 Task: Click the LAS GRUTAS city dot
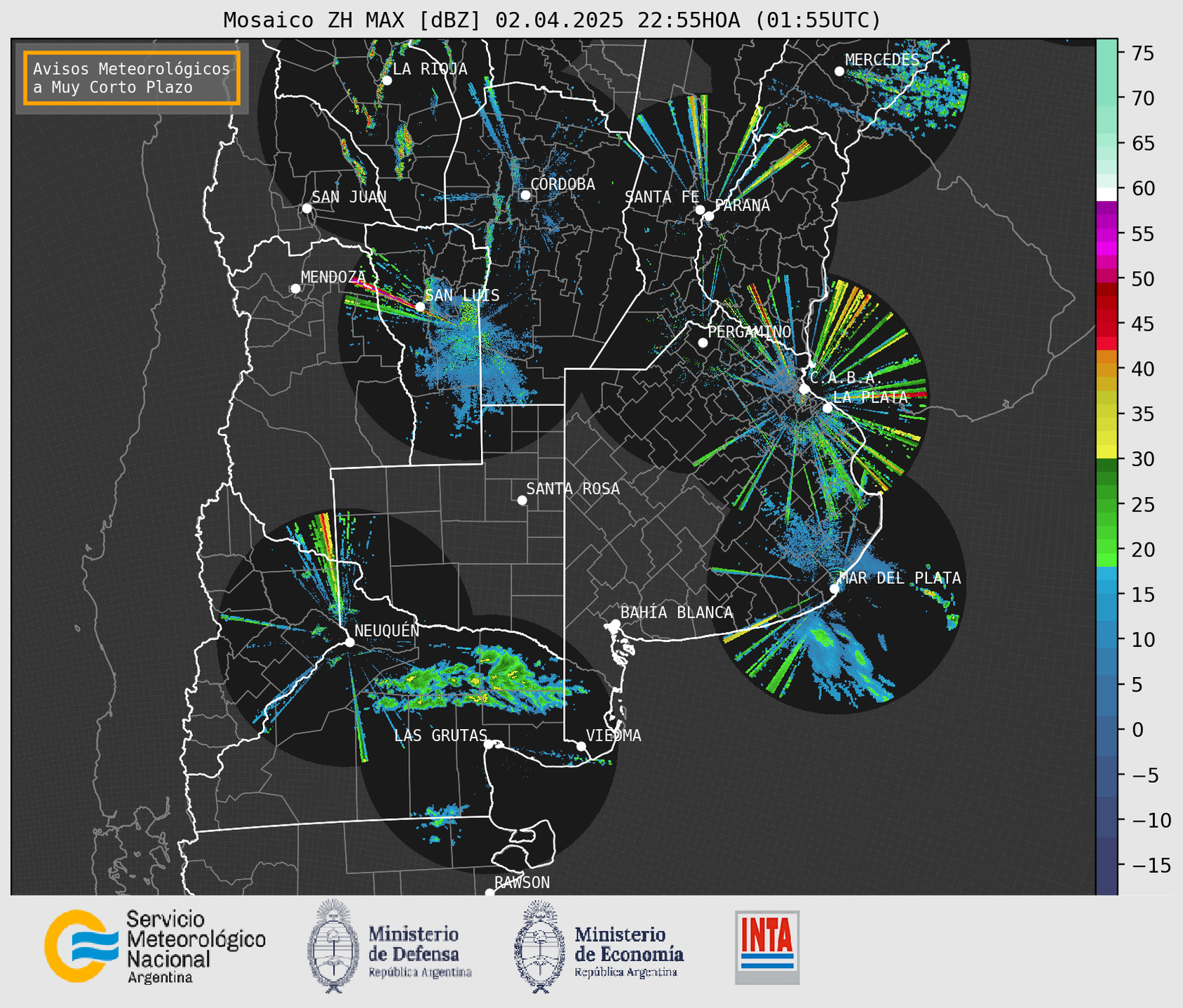click(x=489, y=744)
